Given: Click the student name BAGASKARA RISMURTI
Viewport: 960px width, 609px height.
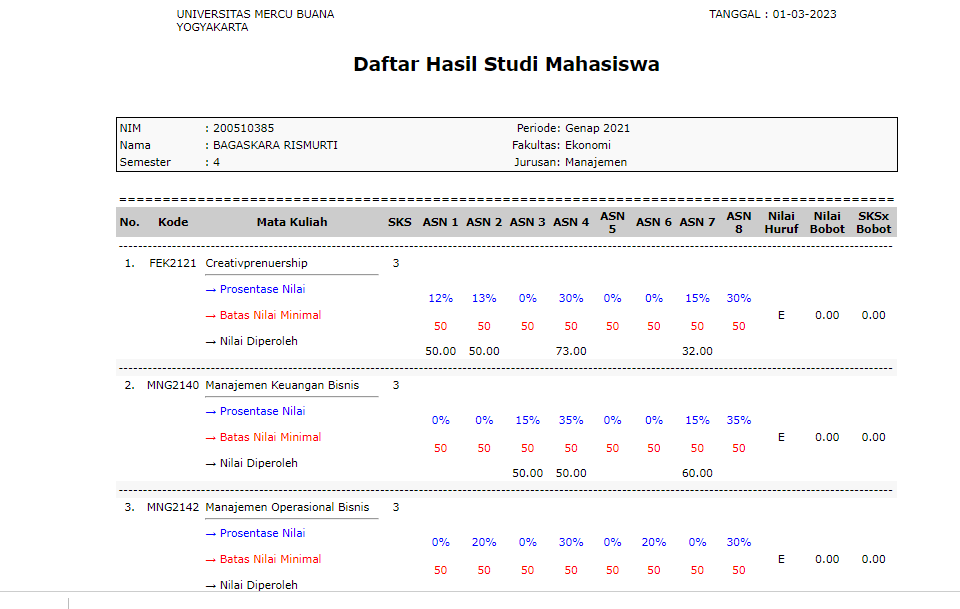Looking at the screenshot, I should pyautogui.click(x=275, y=145).
